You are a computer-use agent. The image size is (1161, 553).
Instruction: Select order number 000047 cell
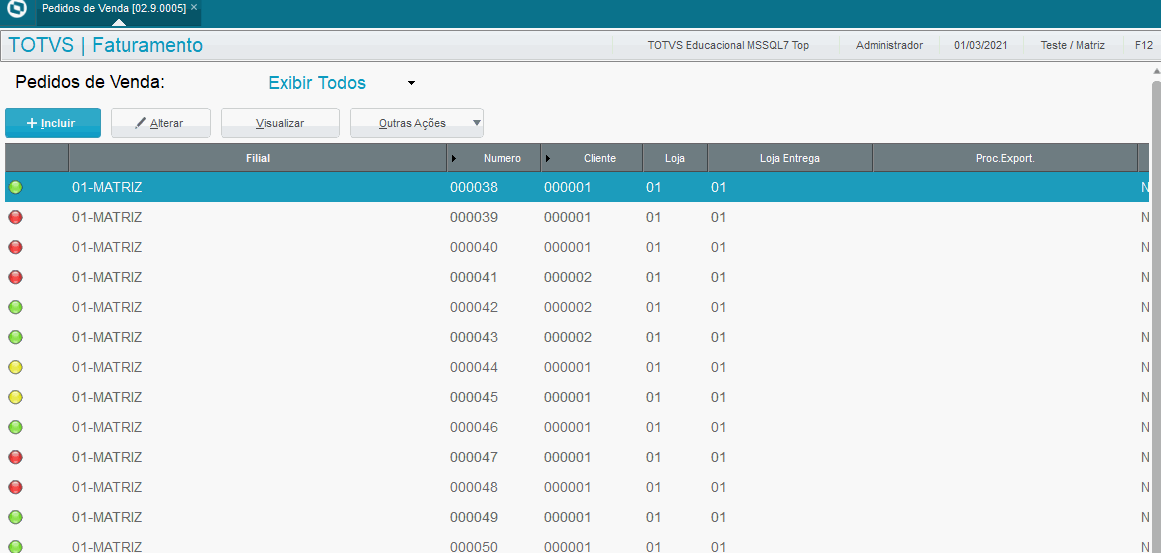pos(474,458)
